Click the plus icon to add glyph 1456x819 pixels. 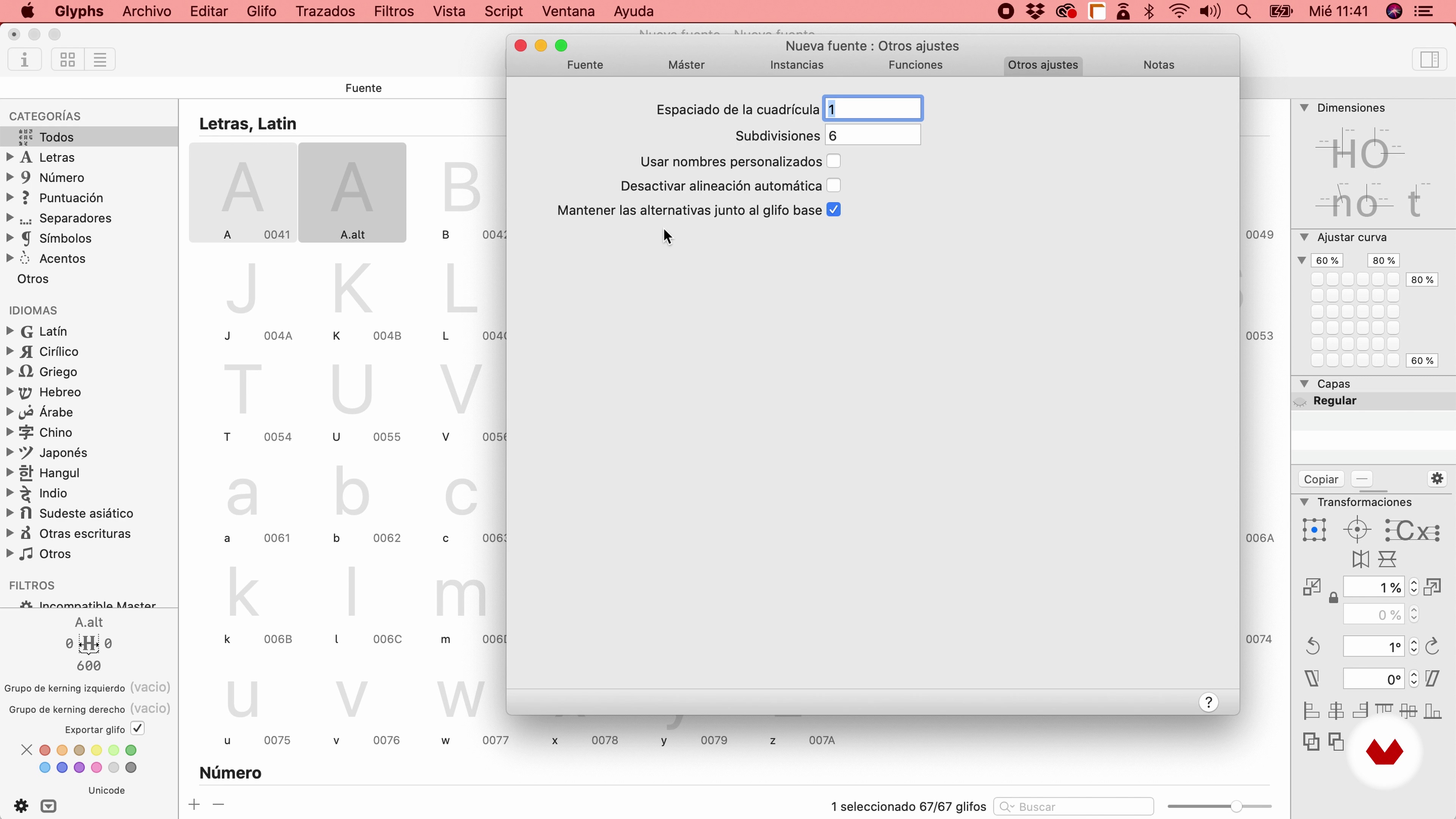[x=194, y=804]
